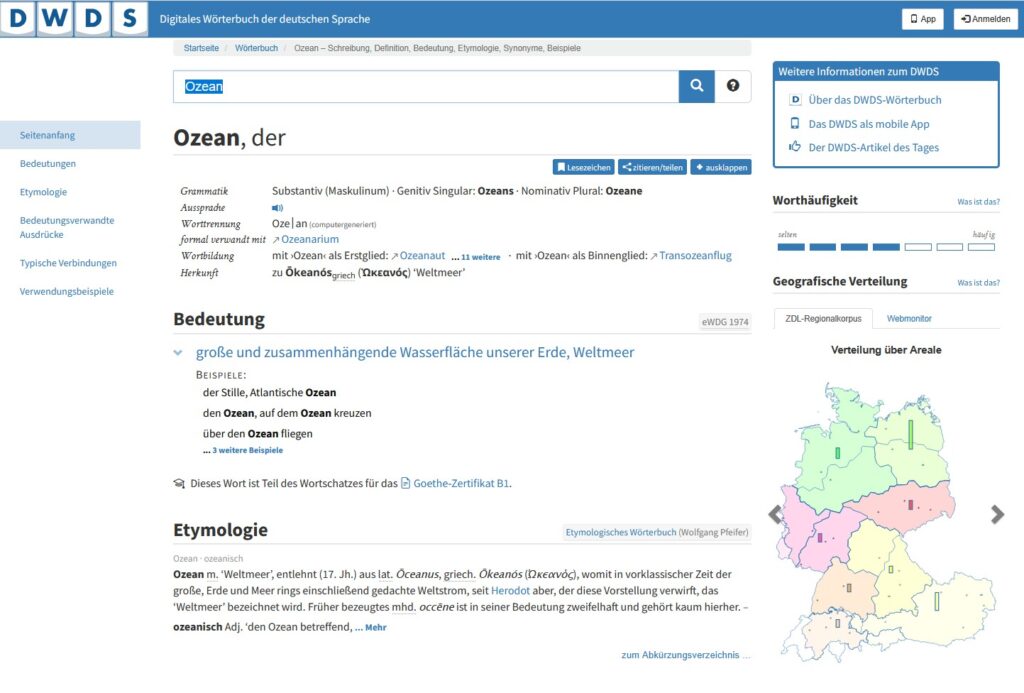The image size is (1024, 693).
Task: Open the Goethe-Zertifikat B1 link
Action: (462, 482)
